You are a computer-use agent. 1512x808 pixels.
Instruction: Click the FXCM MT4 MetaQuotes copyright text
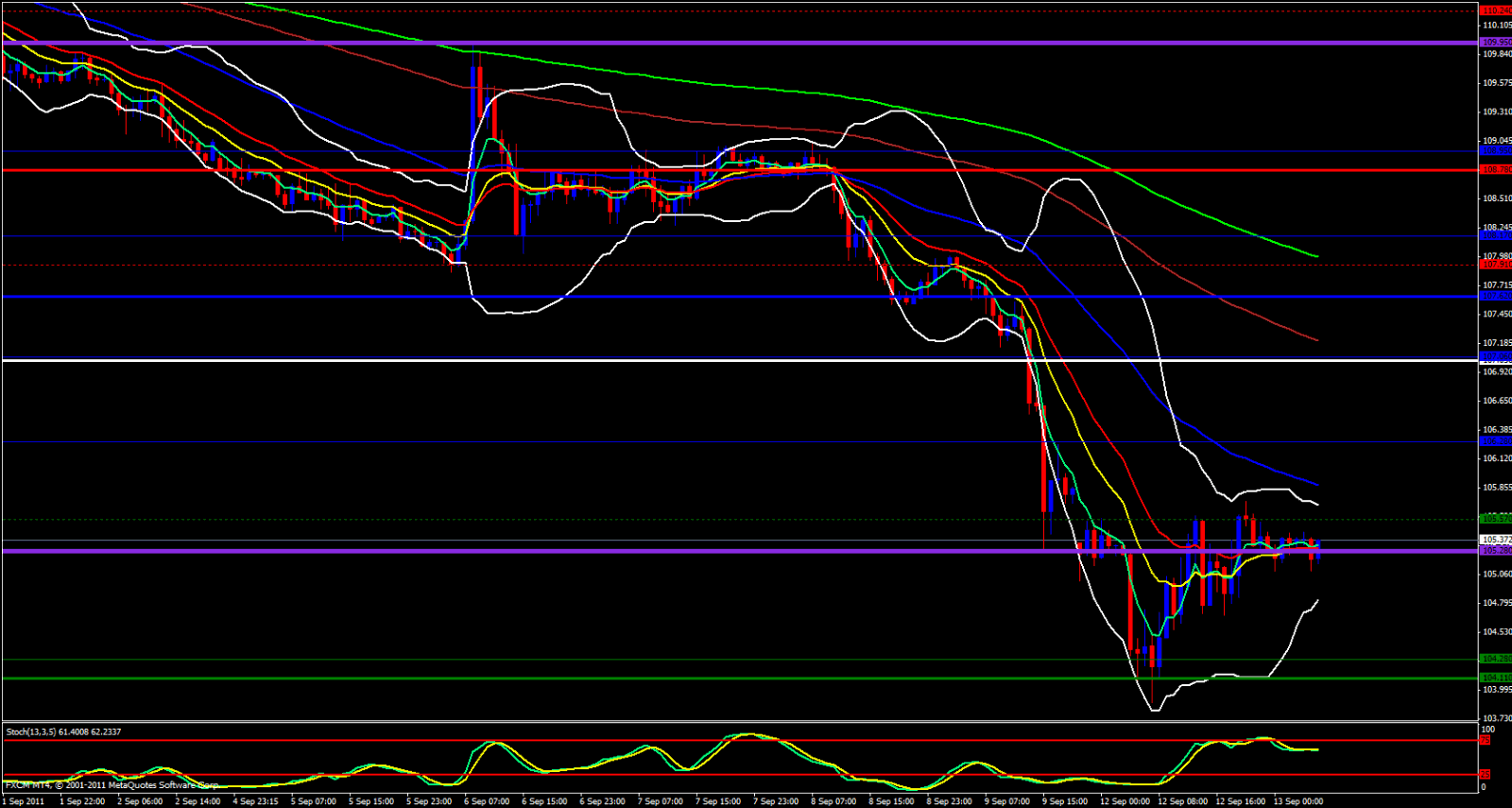(112, 785)
